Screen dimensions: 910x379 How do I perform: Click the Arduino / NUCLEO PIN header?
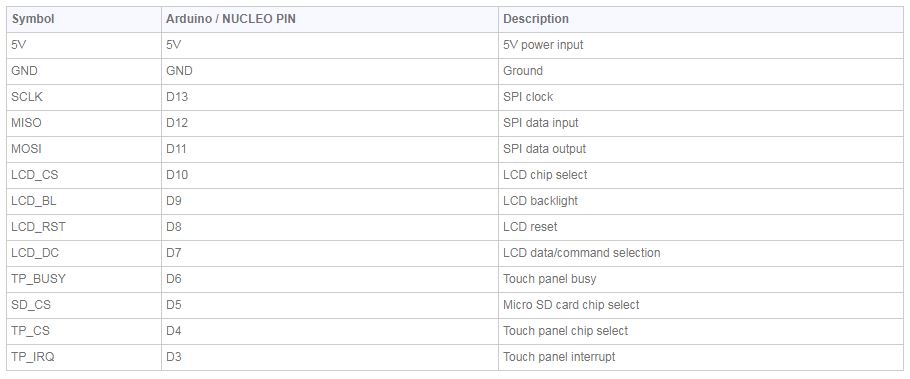pos(330,19)
